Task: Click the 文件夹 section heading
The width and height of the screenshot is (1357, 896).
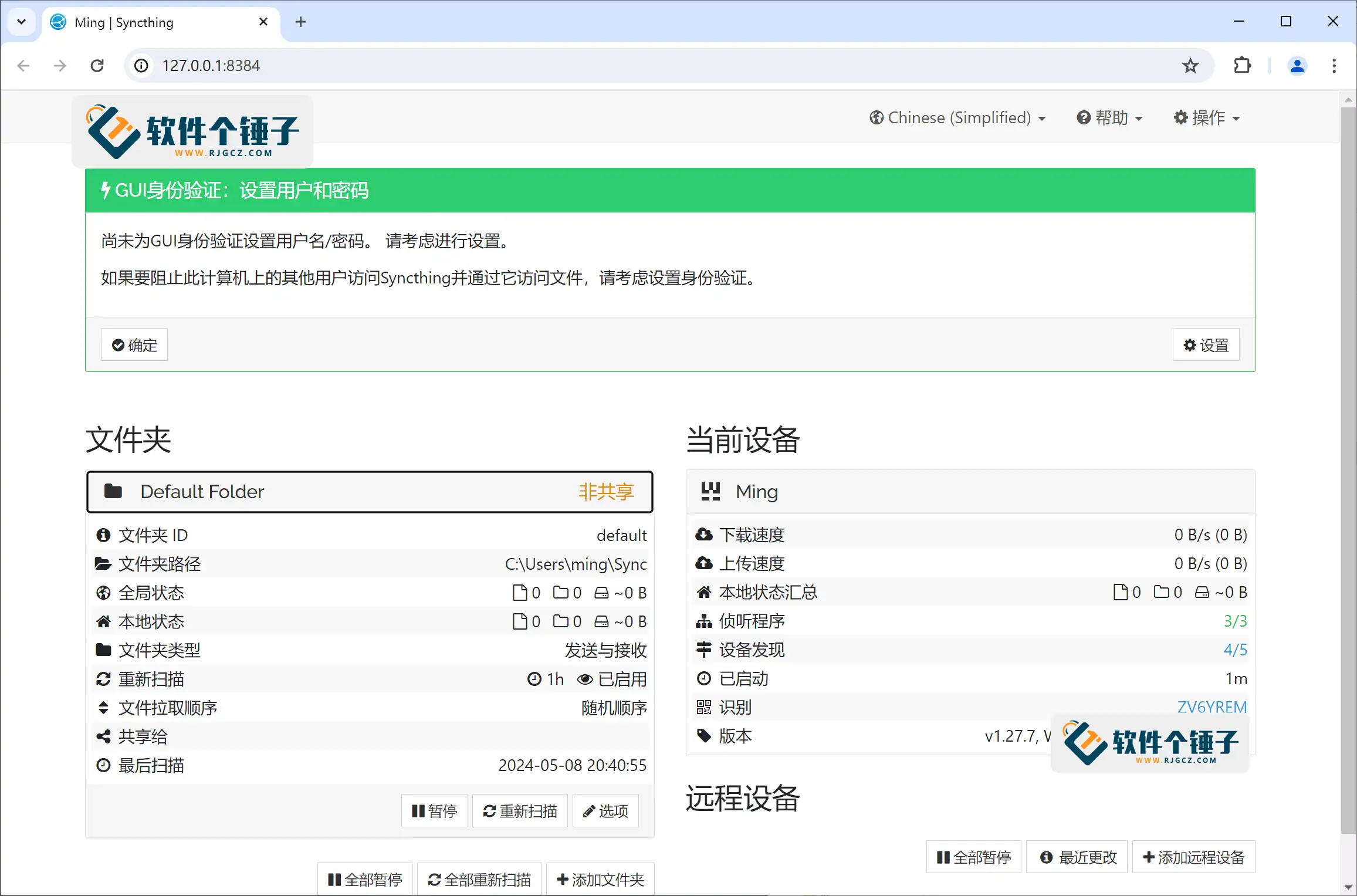Action: tap(128, 439)
